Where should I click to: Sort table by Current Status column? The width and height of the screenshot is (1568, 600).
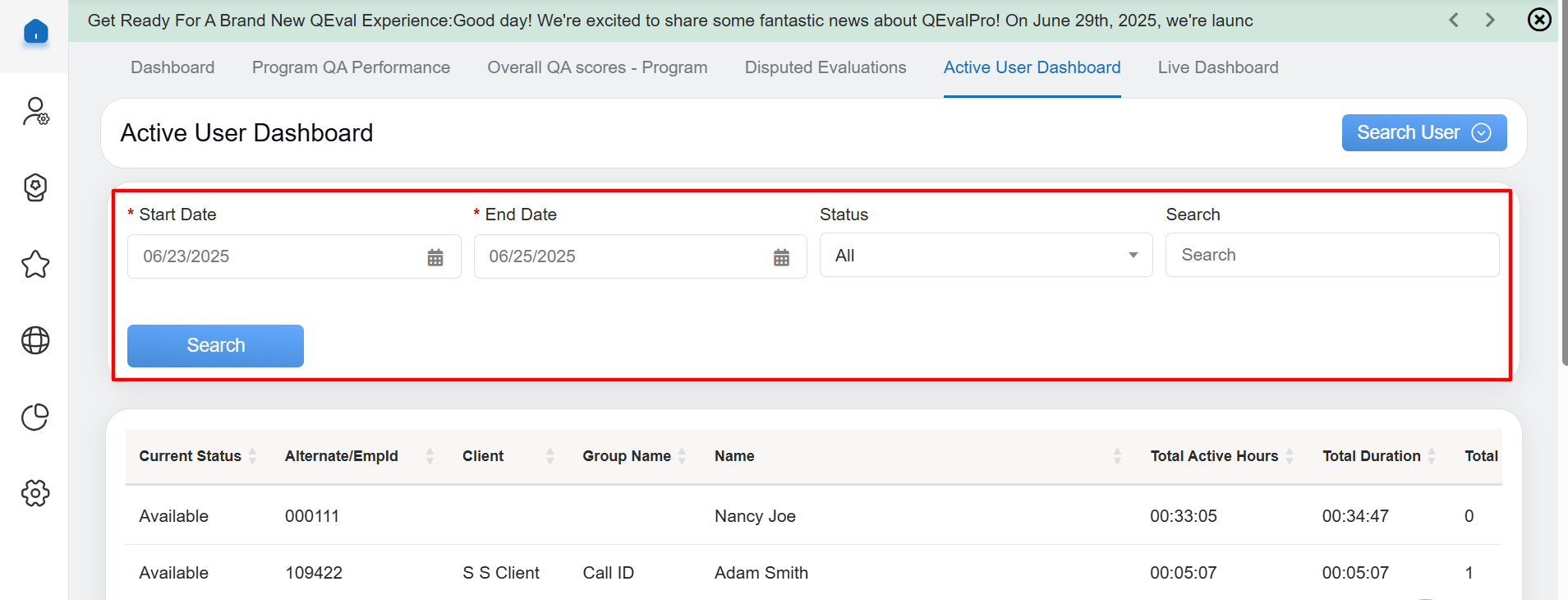tap(252, 456)
